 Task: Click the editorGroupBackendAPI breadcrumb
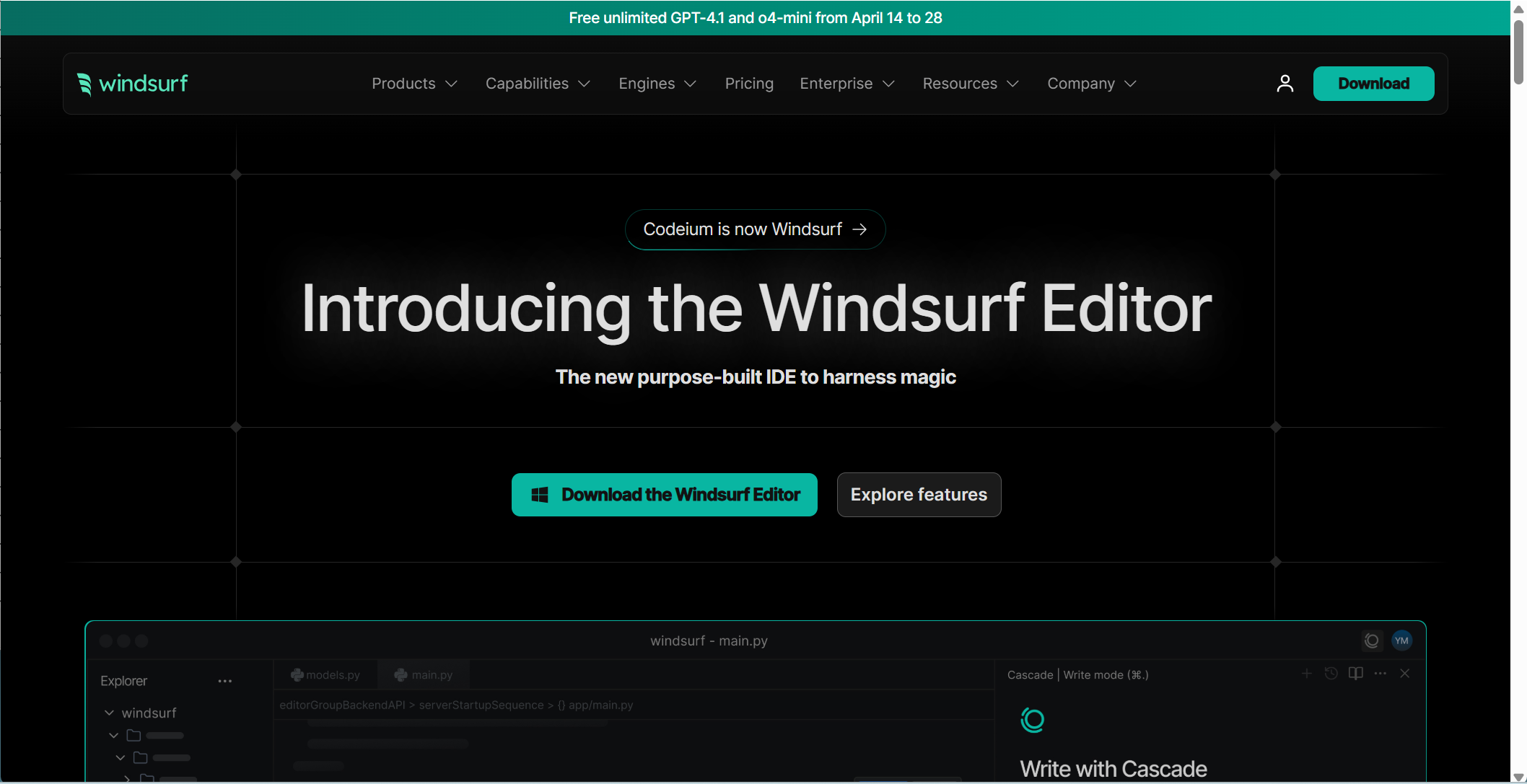342,705
